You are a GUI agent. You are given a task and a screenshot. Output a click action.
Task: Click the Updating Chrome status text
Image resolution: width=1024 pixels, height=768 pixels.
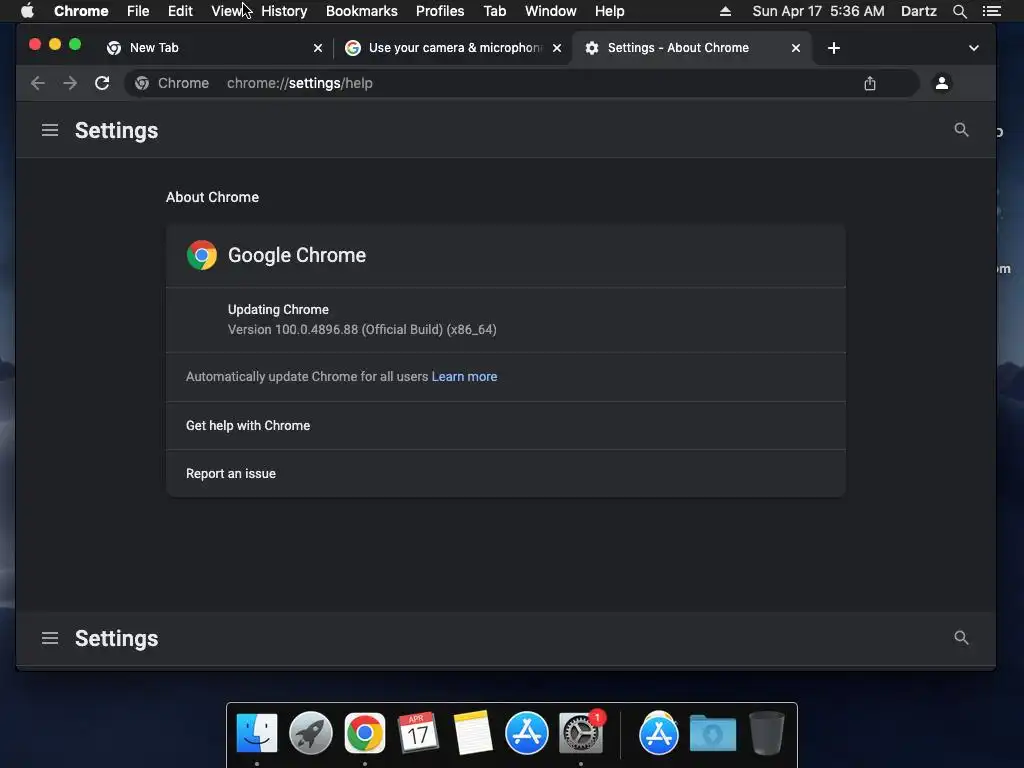(278, 310)
